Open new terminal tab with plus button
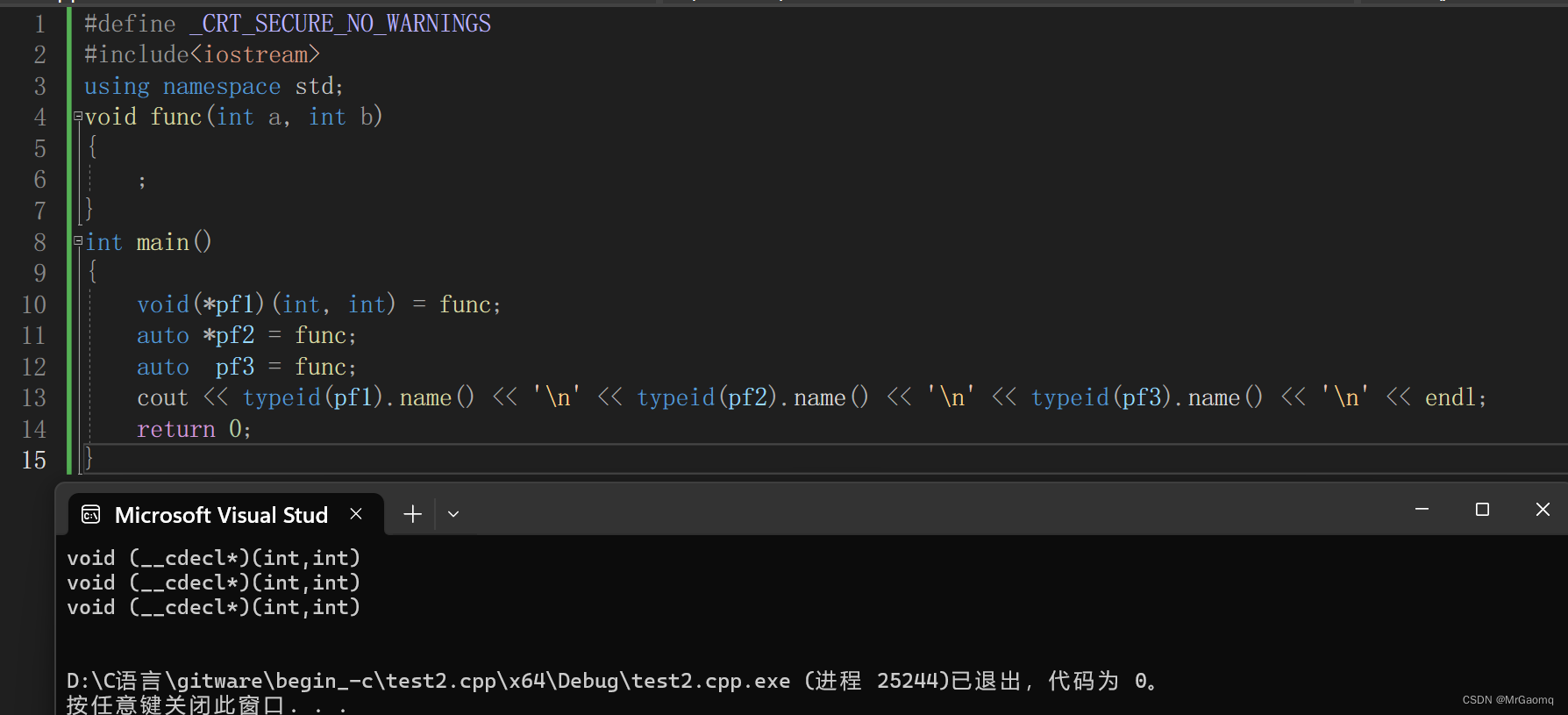This screenshot has width=1568, height=715. click(x=412, y=514)
